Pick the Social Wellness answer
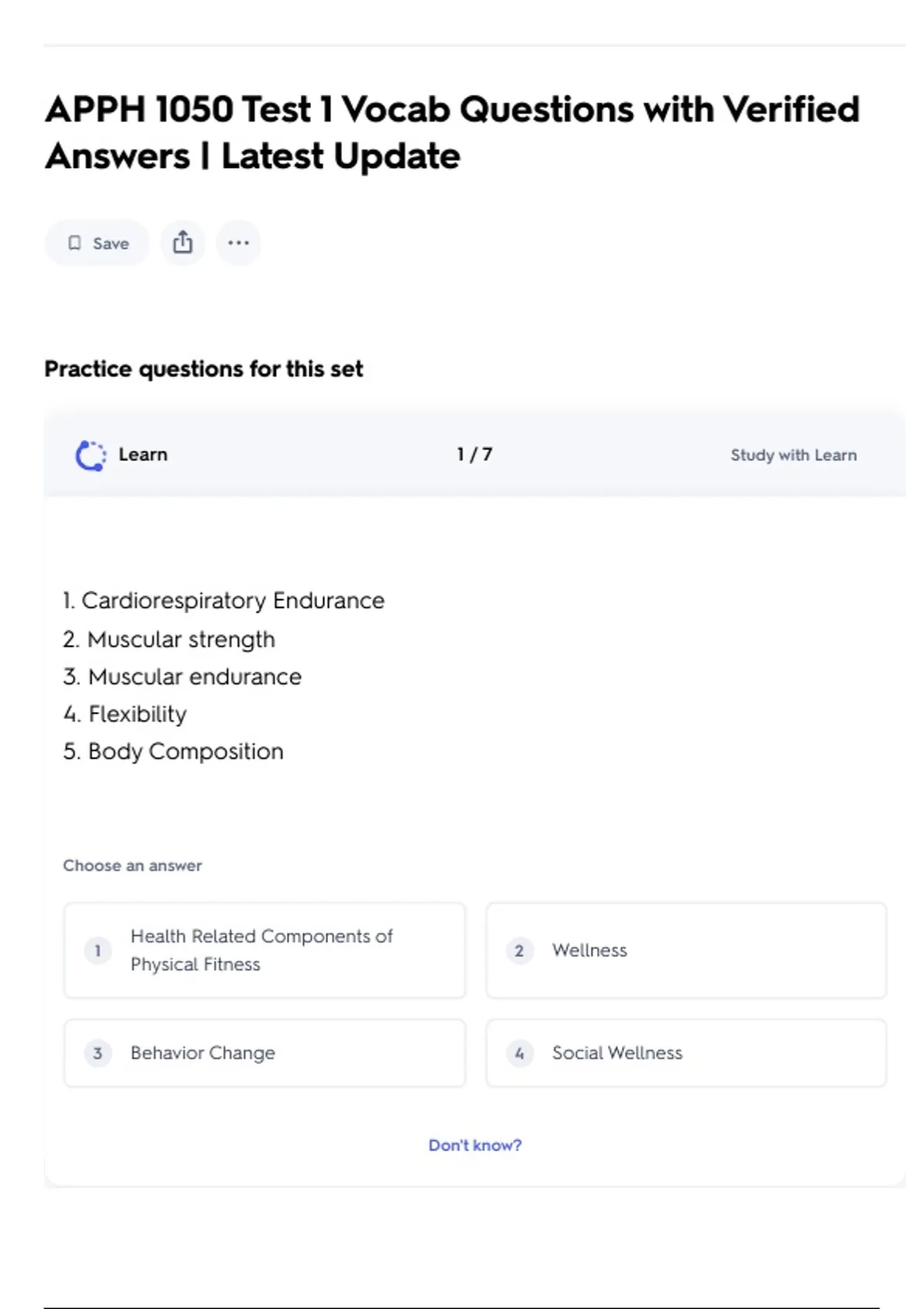 click(617, 1053)
